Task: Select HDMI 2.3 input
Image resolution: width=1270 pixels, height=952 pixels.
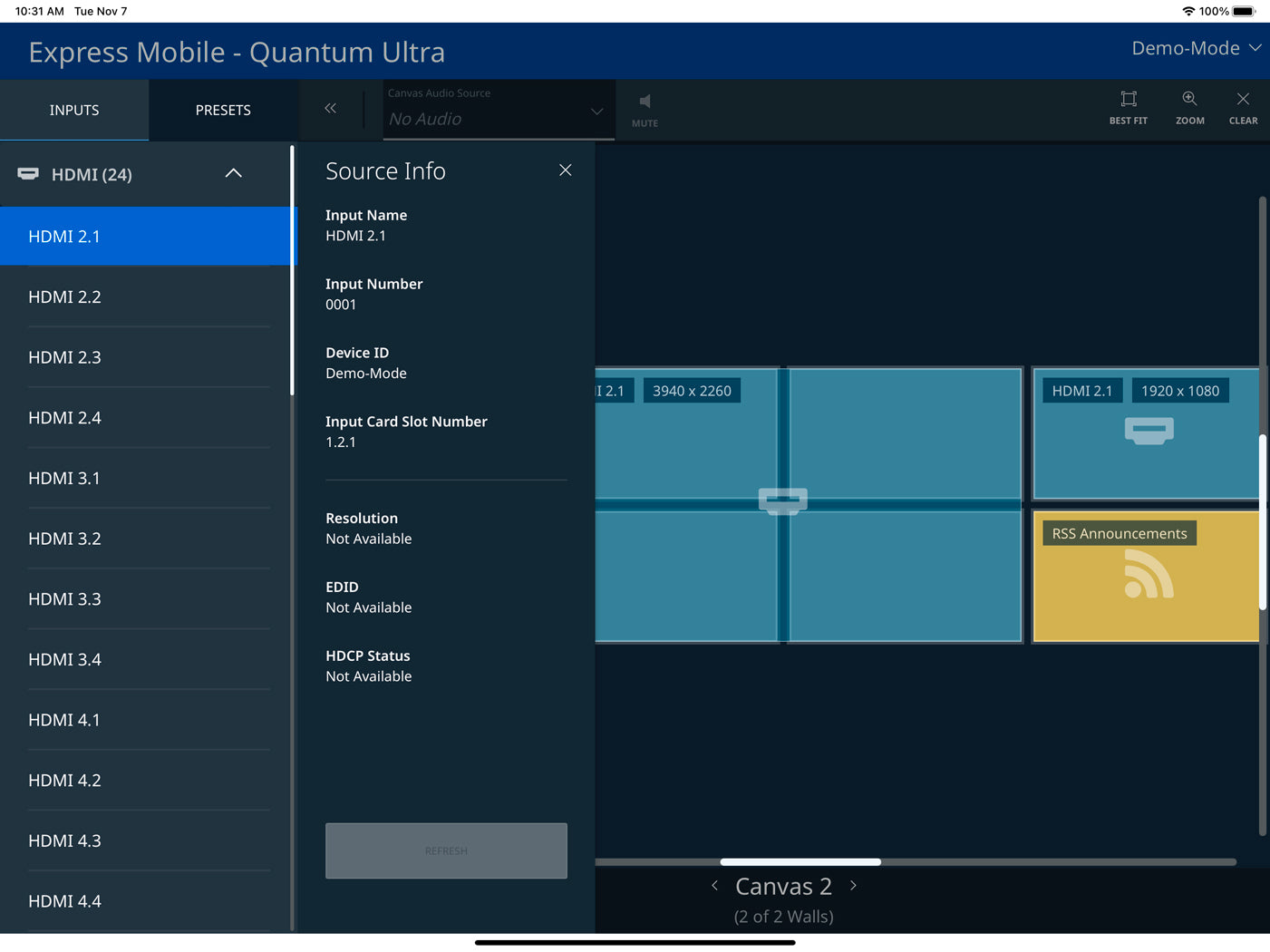Action: pyautogui.click(x=149, y=357)
